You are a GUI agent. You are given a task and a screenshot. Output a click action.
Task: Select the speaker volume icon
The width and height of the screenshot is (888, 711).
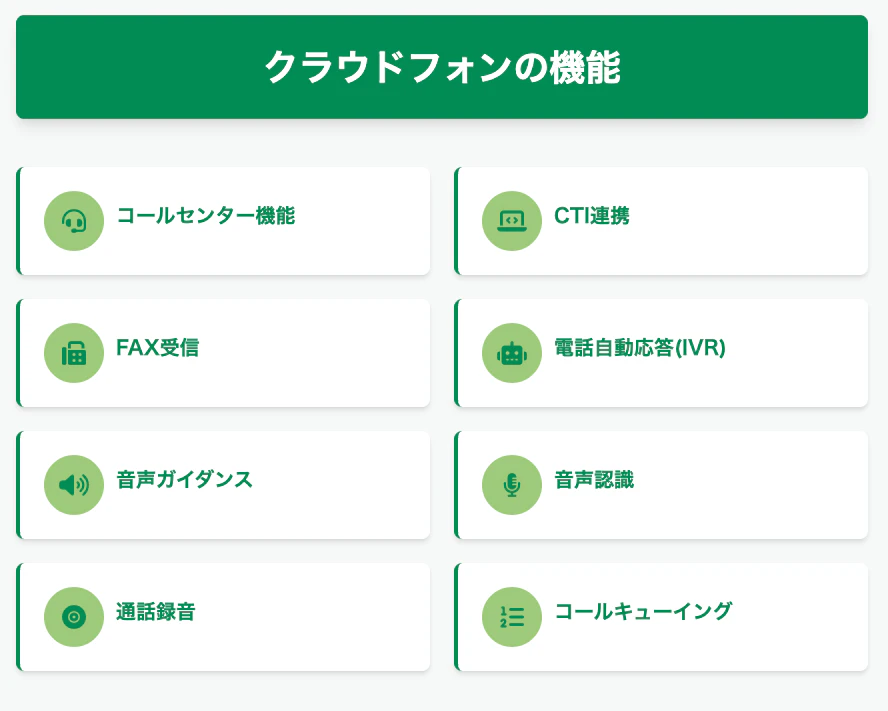coord(74,485)
